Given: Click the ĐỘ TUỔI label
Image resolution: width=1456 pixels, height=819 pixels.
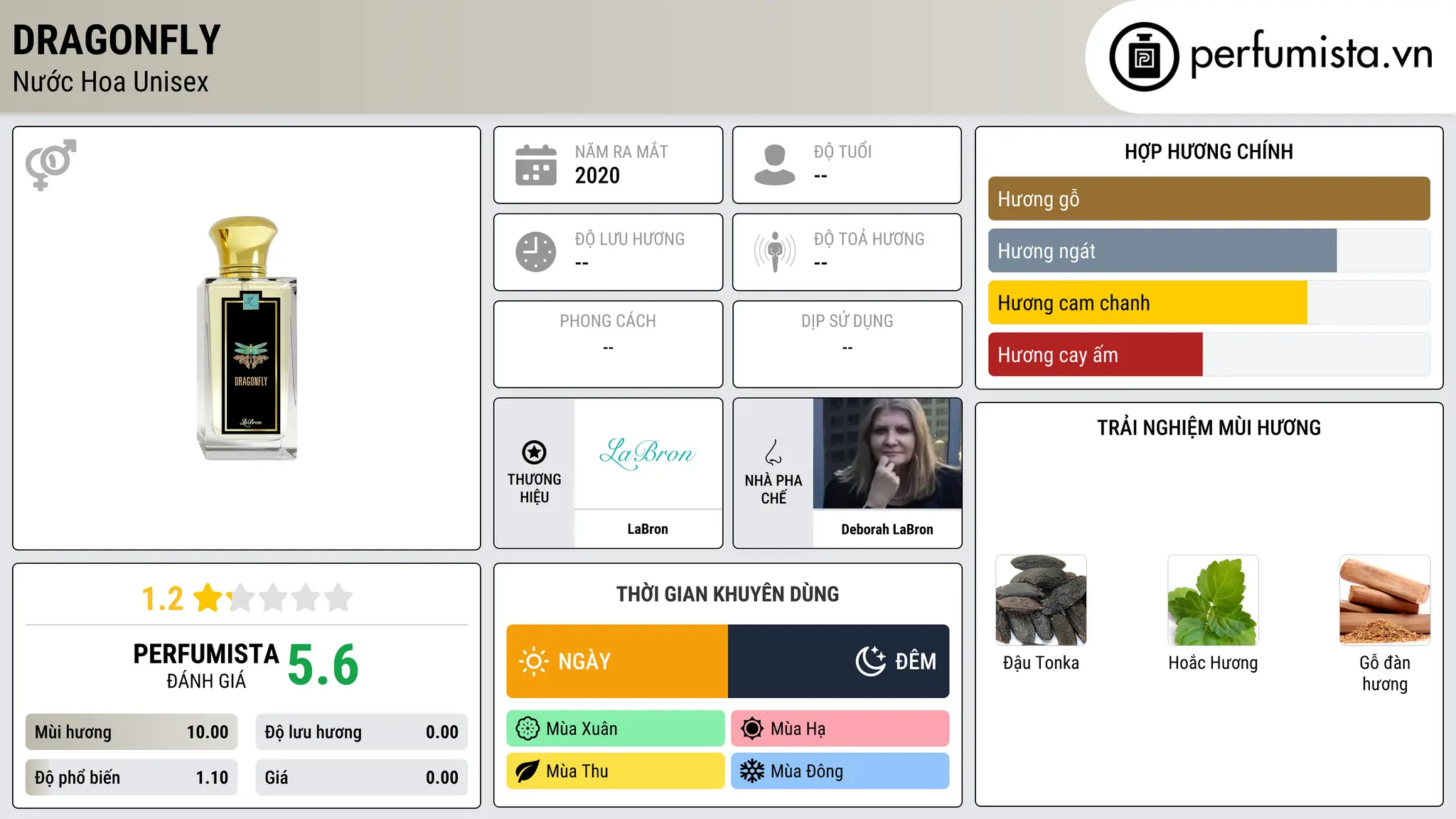Looking at the screenshot, I should tap(842, 151).
